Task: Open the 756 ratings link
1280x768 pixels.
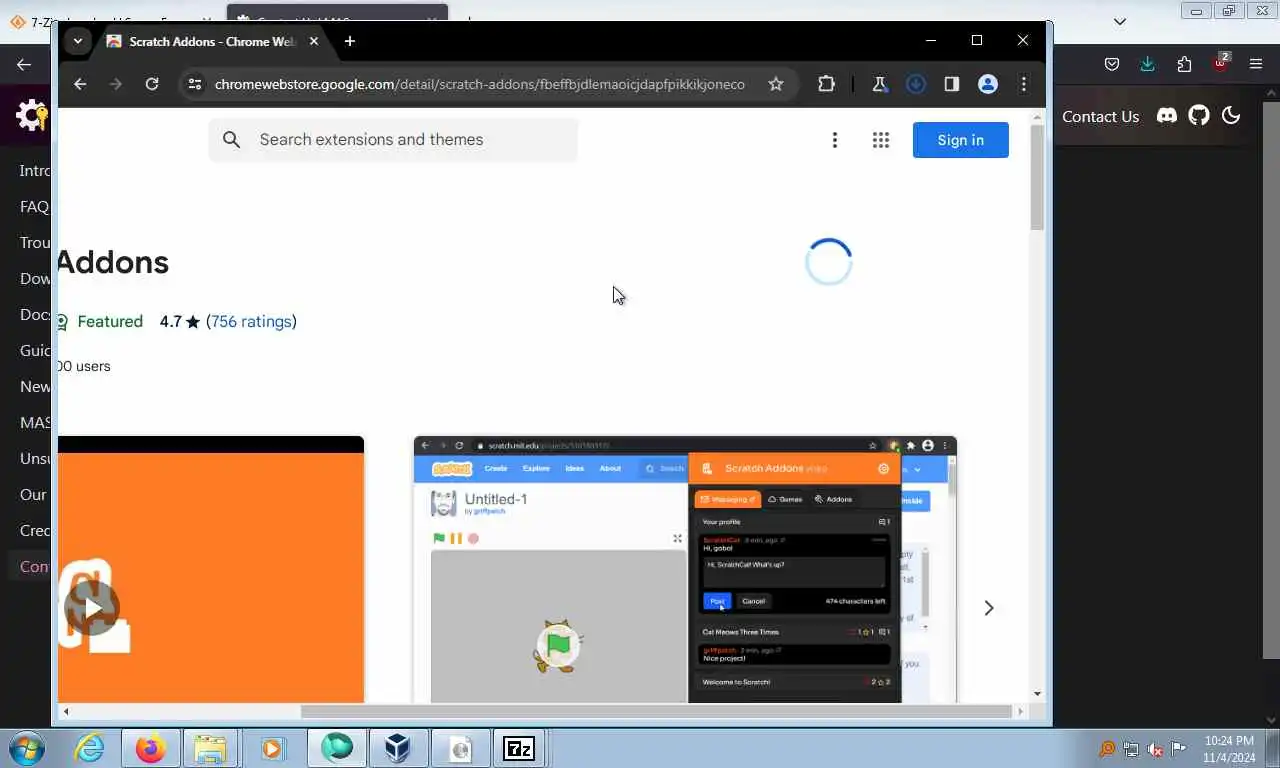Action: pyautogui.click(x=251, y=321)
